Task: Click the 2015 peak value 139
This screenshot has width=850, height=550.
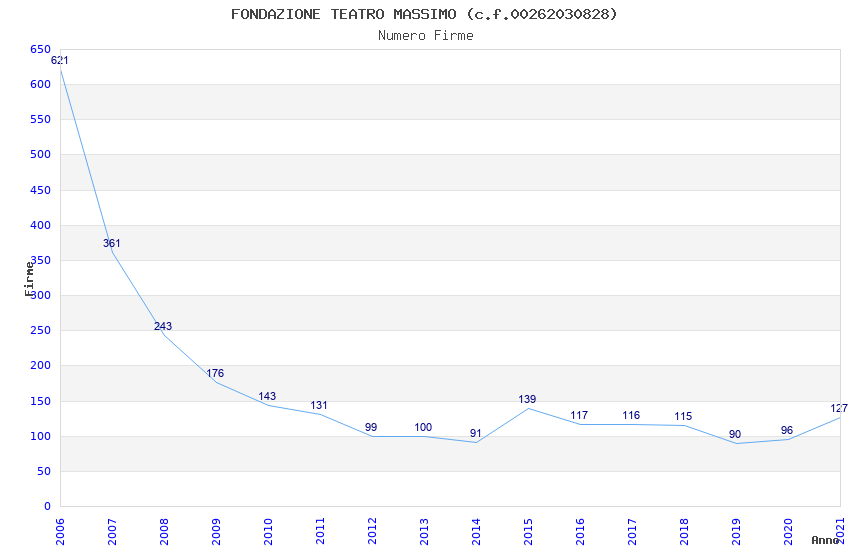Action: click(x=527, y=399)
